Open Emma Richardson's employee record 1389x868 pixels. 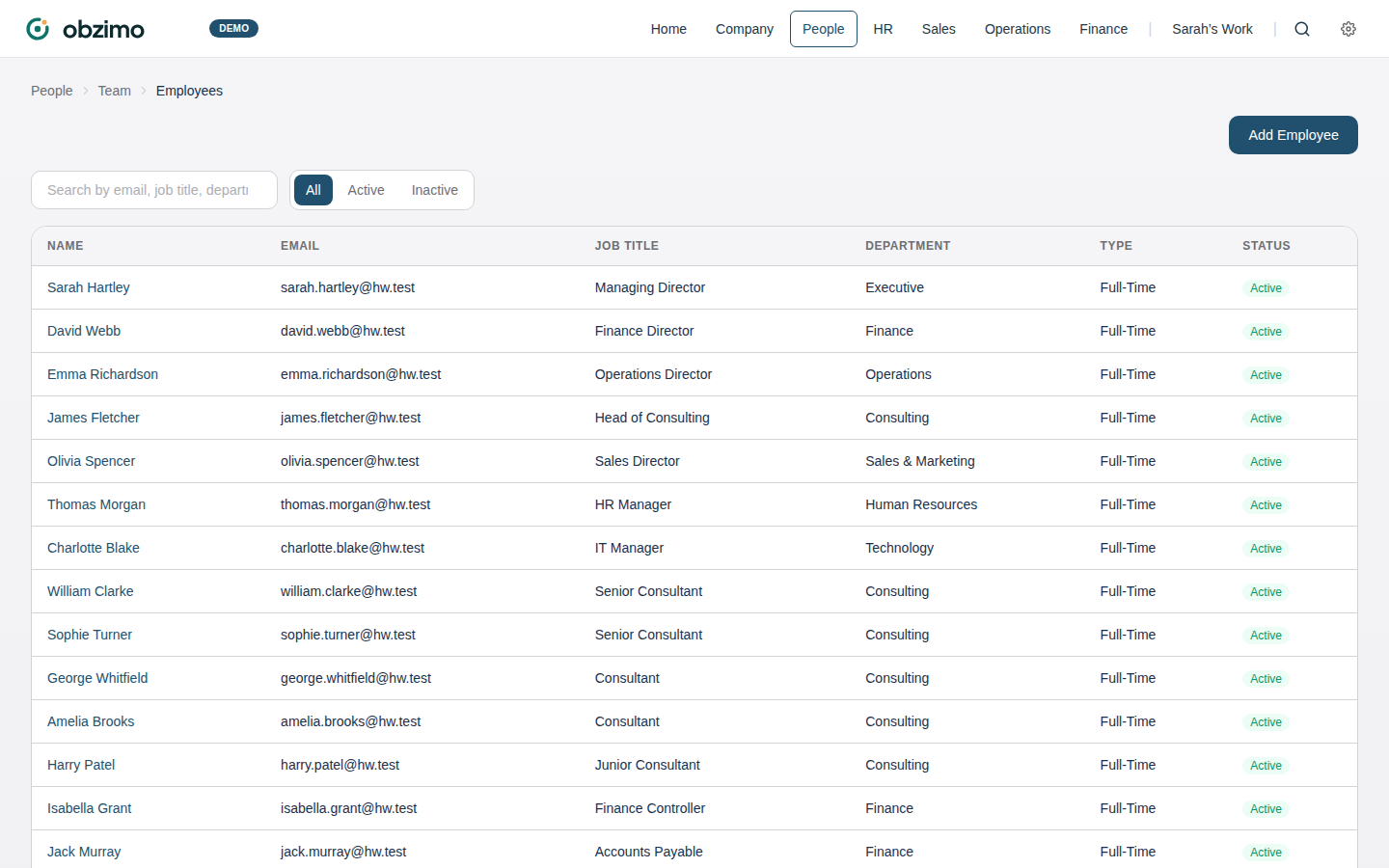pyautogui.click(x=103, y=374)
